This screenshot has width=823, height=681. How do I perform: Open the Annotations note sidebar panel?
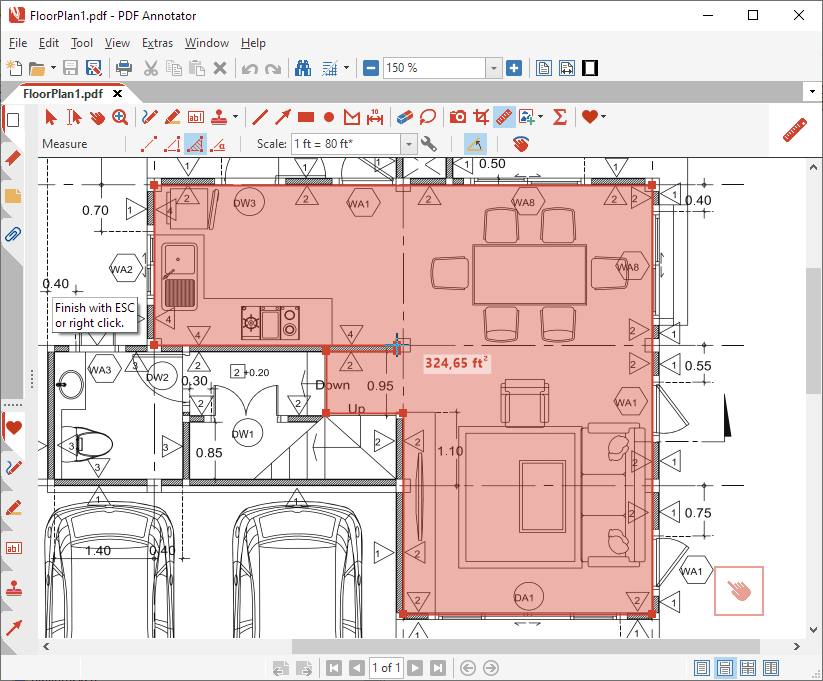tap(13, 196)
